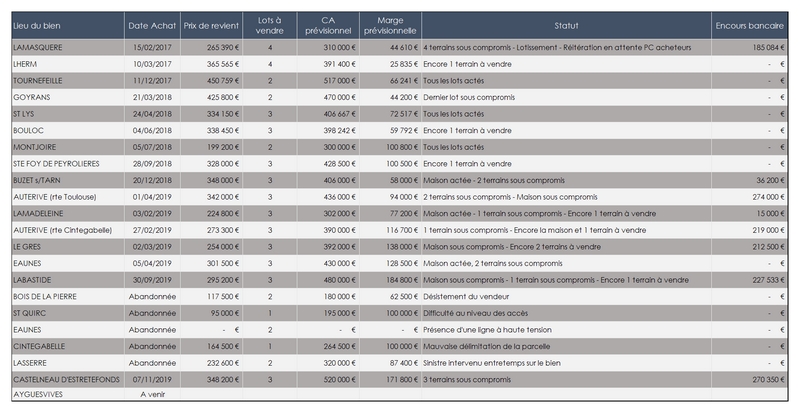Click the date 28/09/2018
Screen dimensions: 800x413
(152, 164)
